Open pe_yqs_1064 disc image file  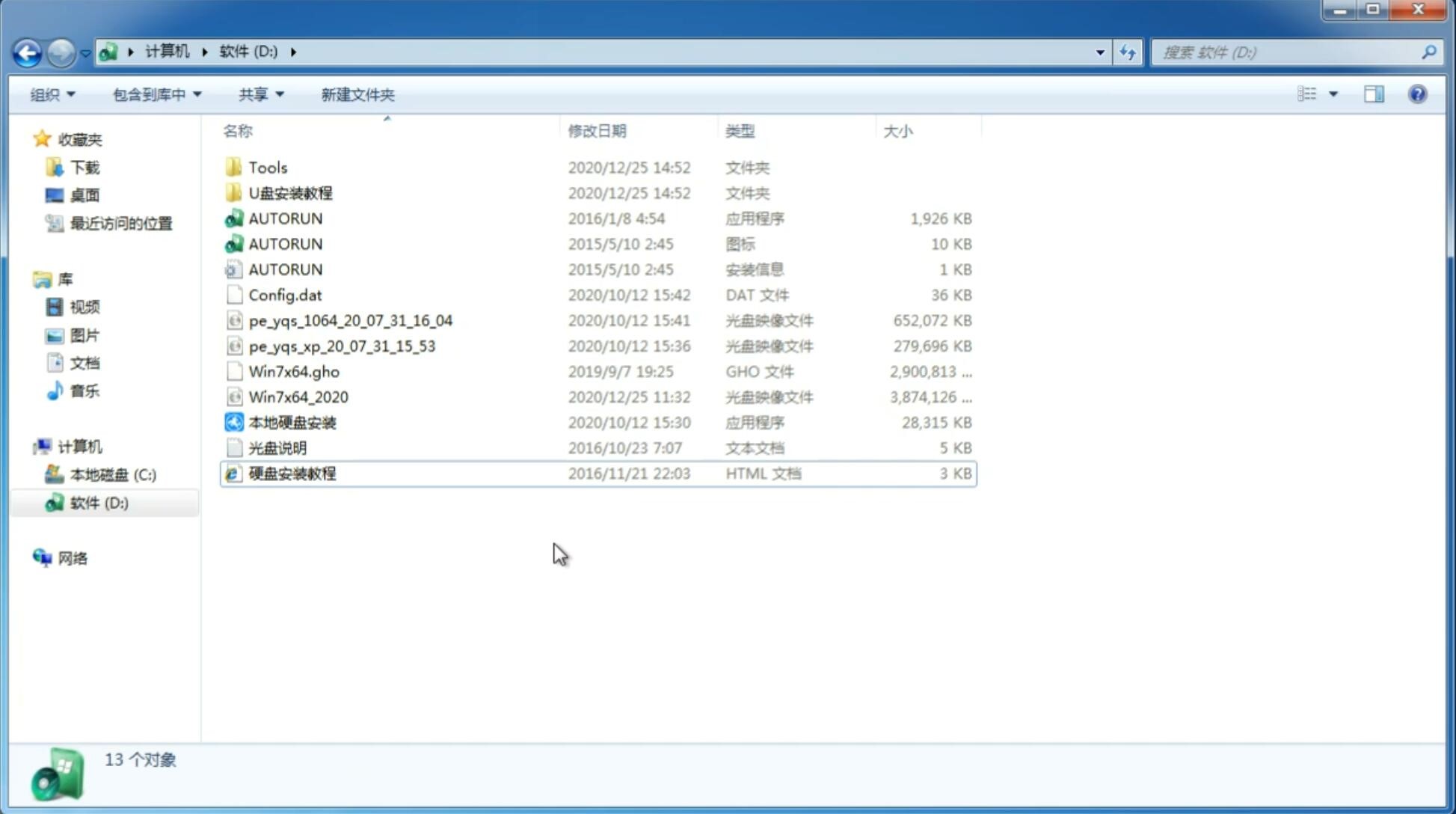pos(351,320)
